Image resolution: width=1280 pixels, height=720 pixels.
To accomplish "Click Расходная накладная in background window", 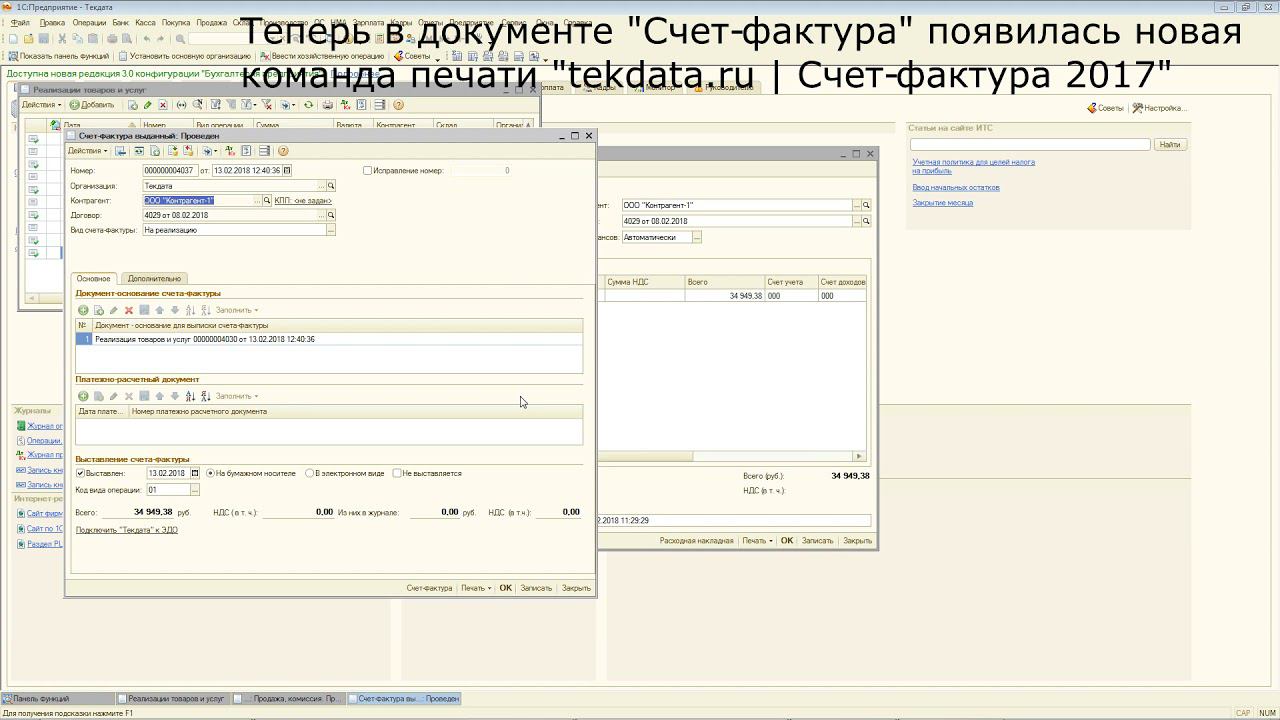I will point(696,541).
